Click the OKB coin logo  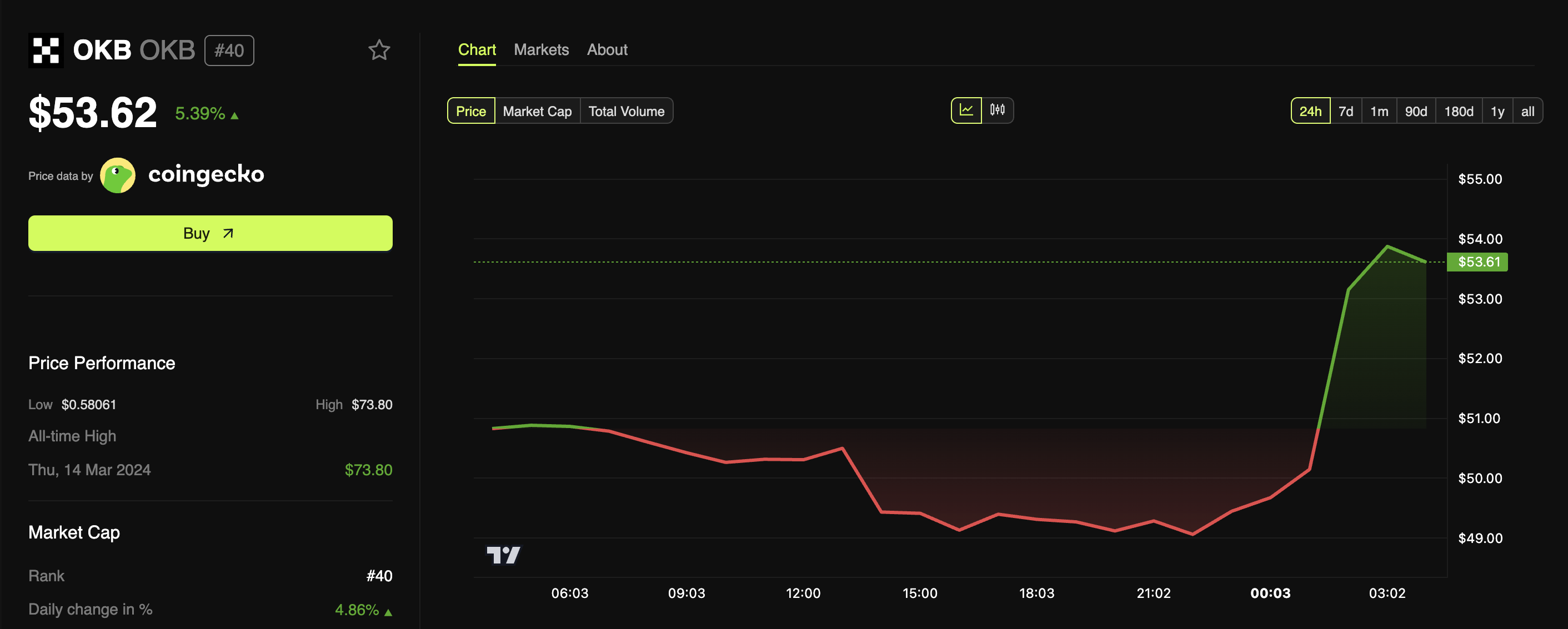click(x=46, y=50)
